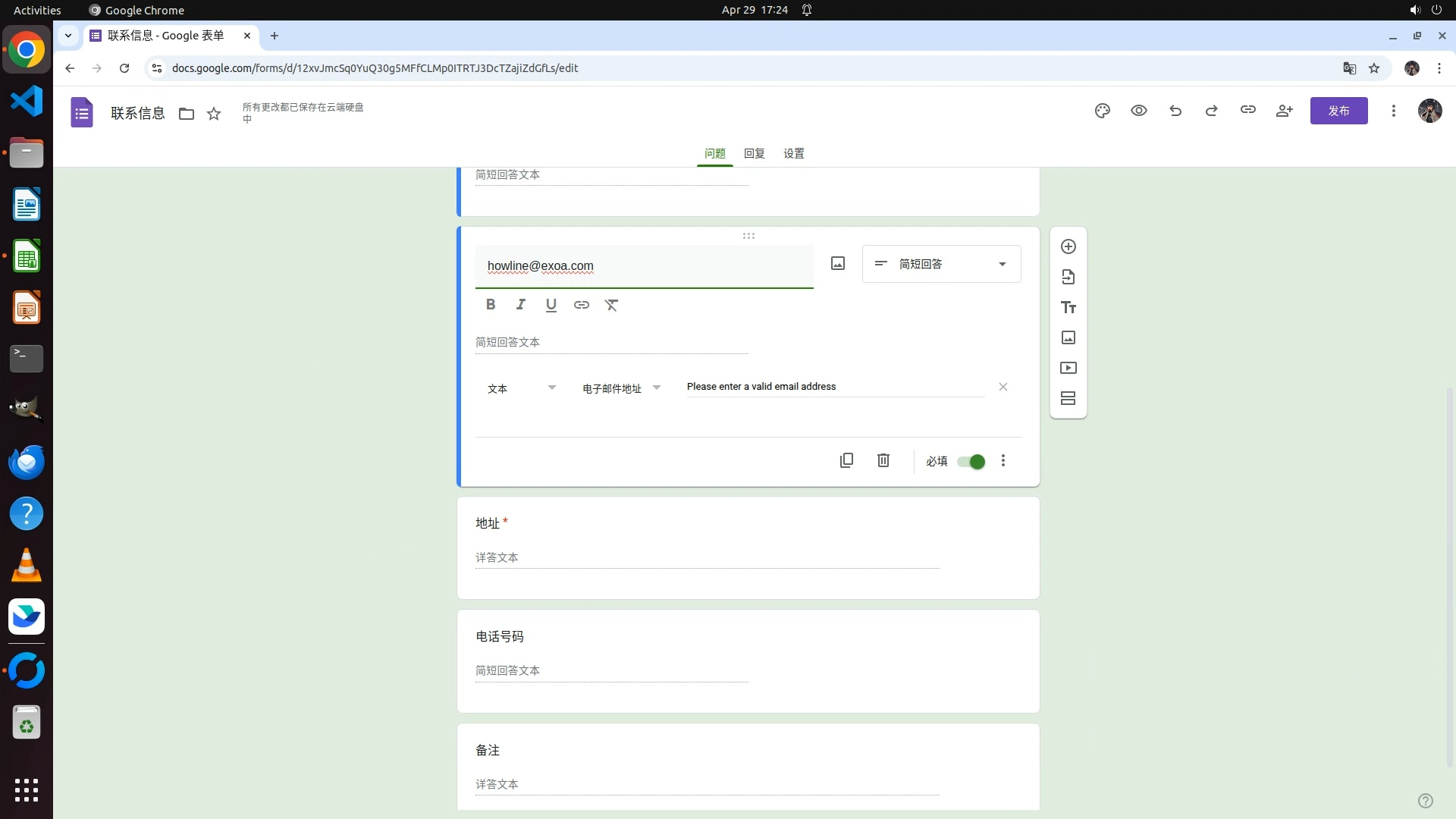
Task: Preview the form with eye icon
Action: click(1138, 111)
